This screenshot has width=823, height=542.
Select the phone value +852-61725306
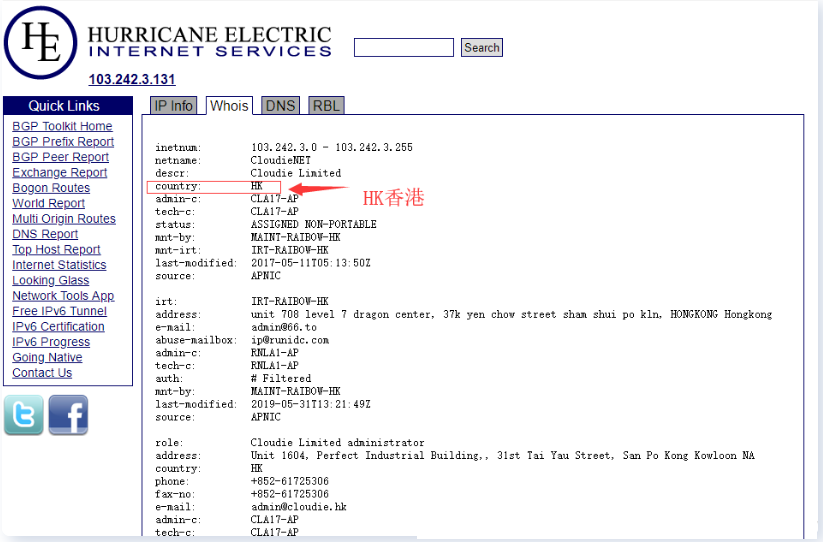coord(290,481)
